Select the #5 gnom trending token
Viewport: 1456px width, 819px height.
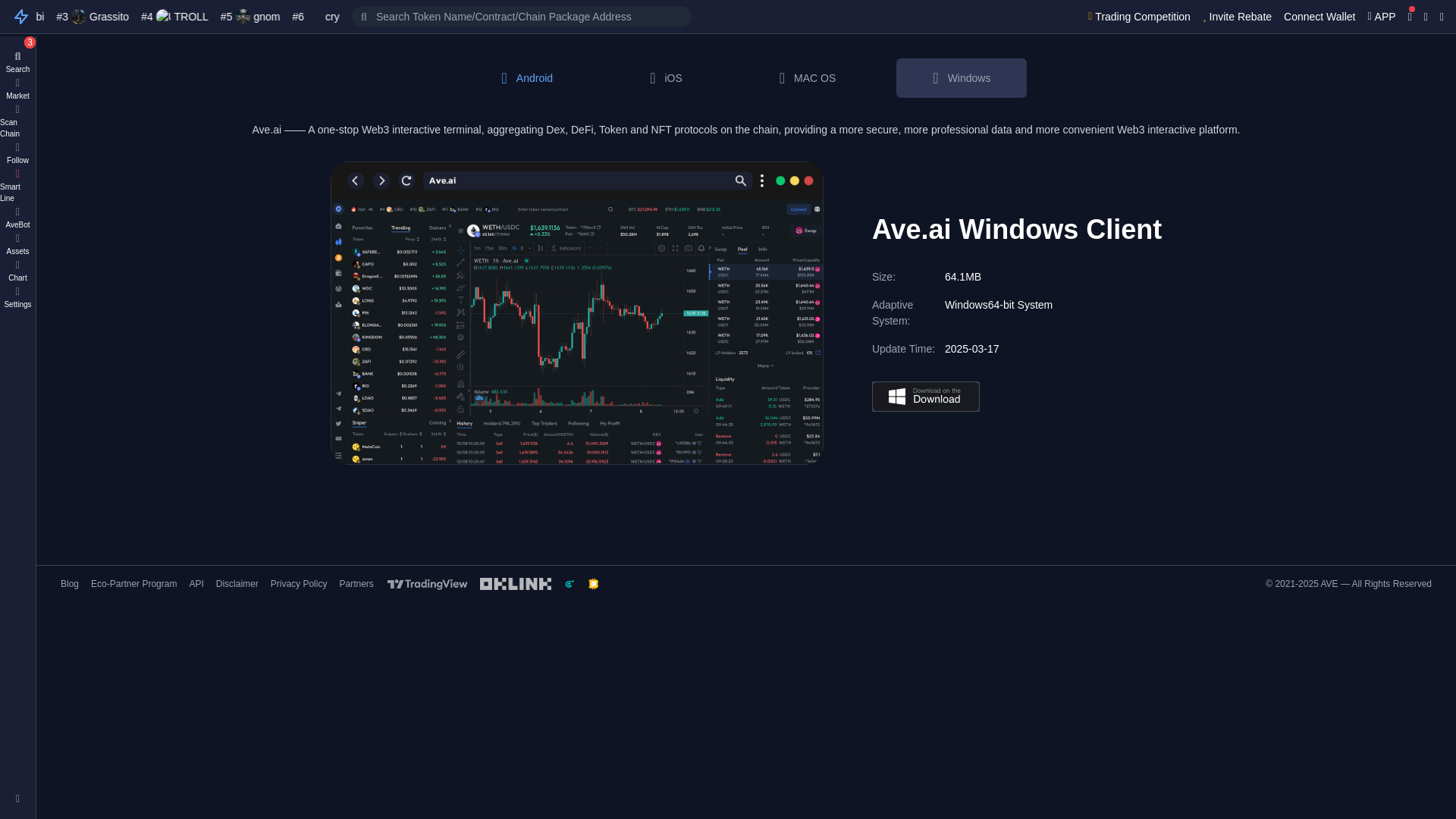click(x=250, y=17)
